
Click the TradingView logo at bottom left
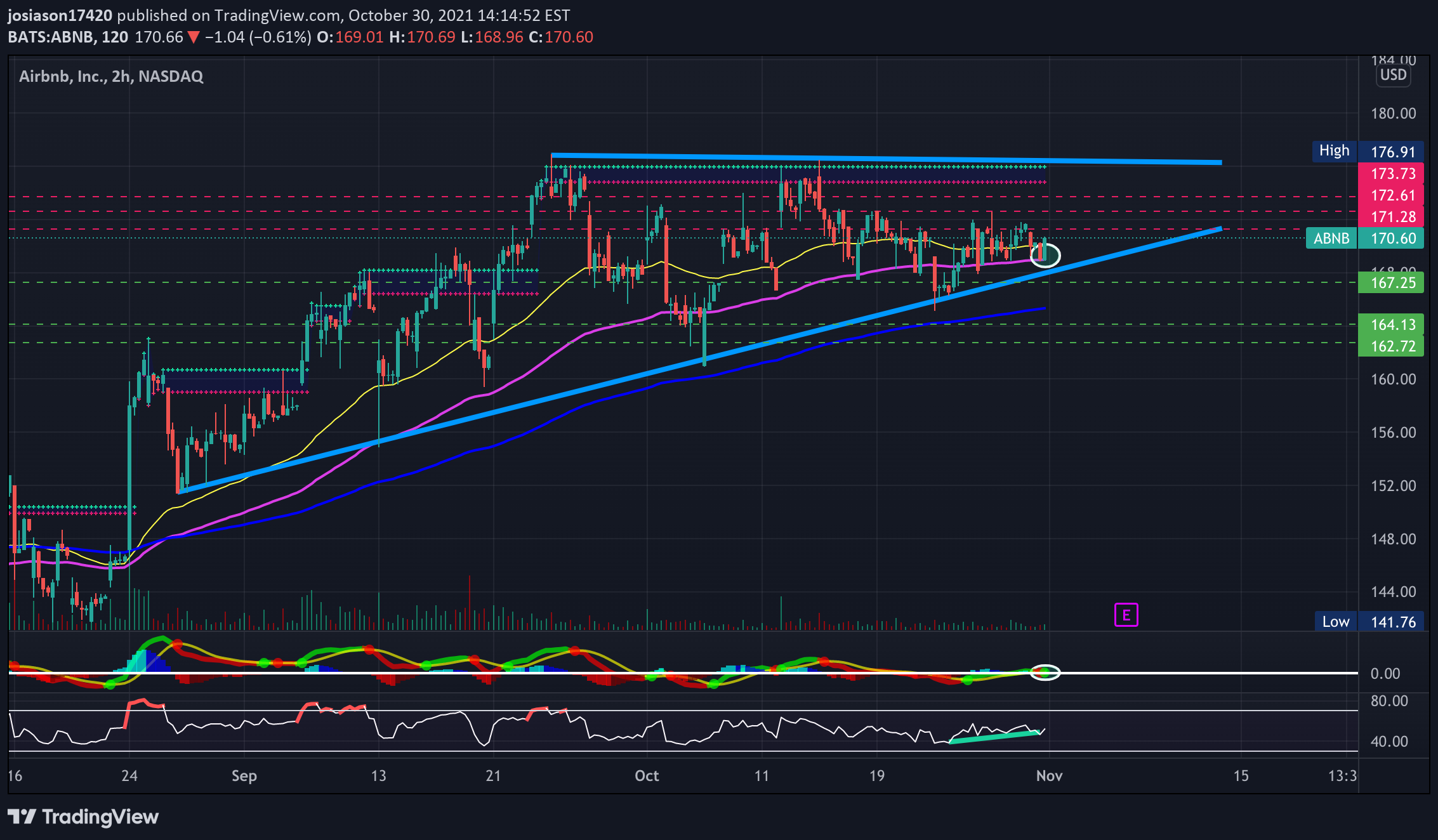(x=83, y=817)
